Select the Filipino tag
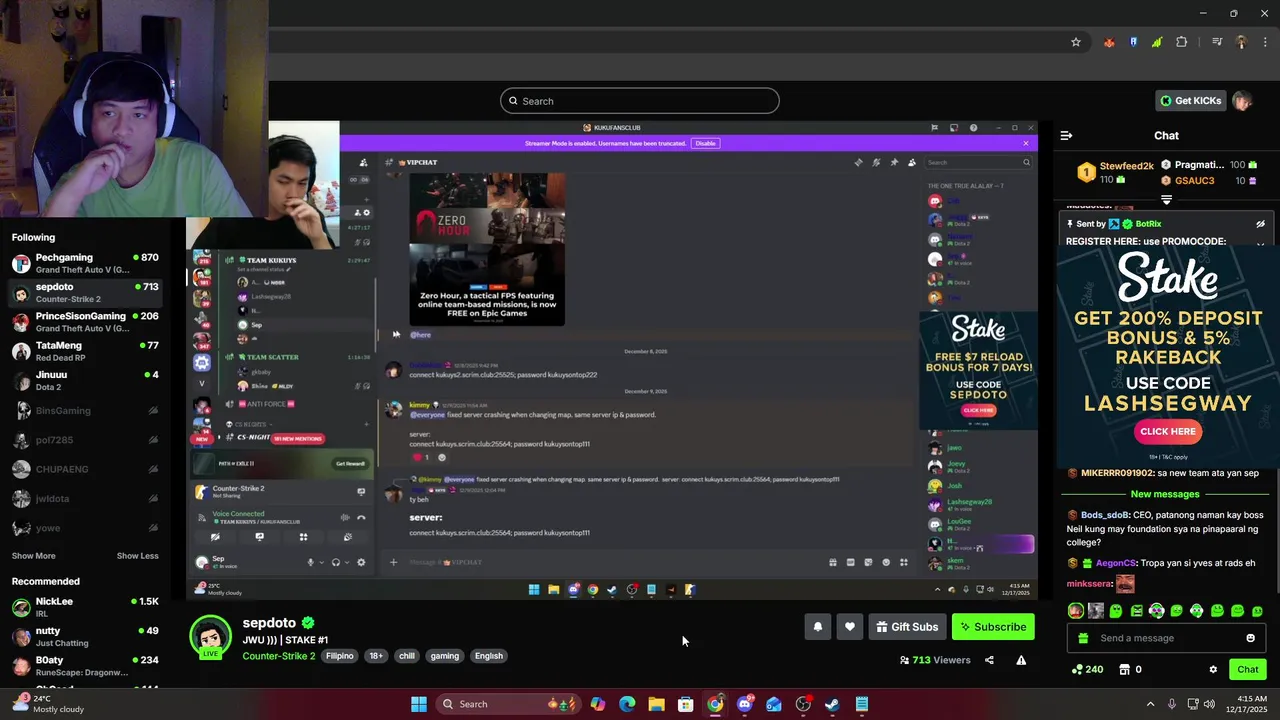Screen dimensions: 1280x720 [x=340, y=656]
